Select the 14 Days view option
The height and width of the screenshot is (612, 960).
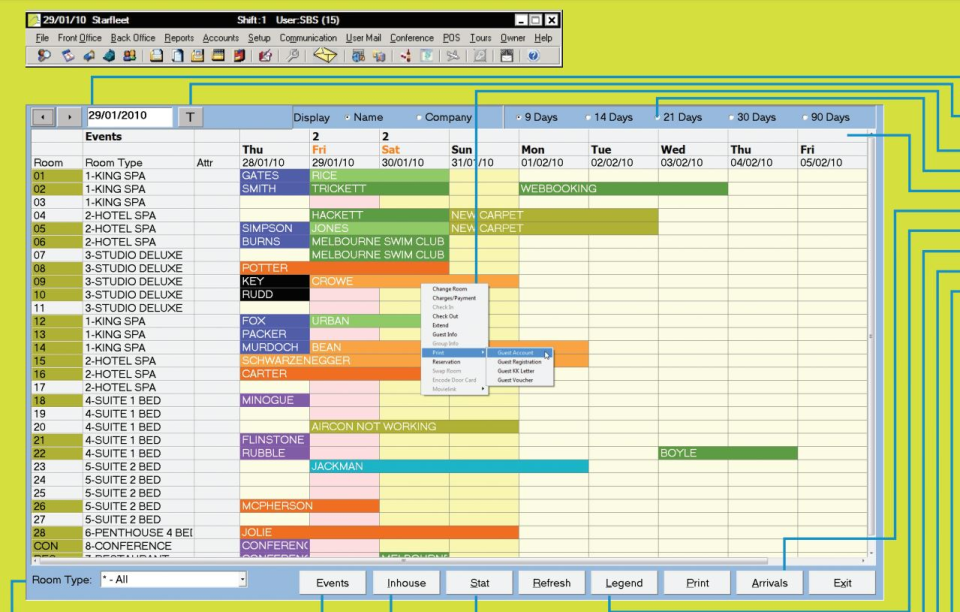point(588,118)
